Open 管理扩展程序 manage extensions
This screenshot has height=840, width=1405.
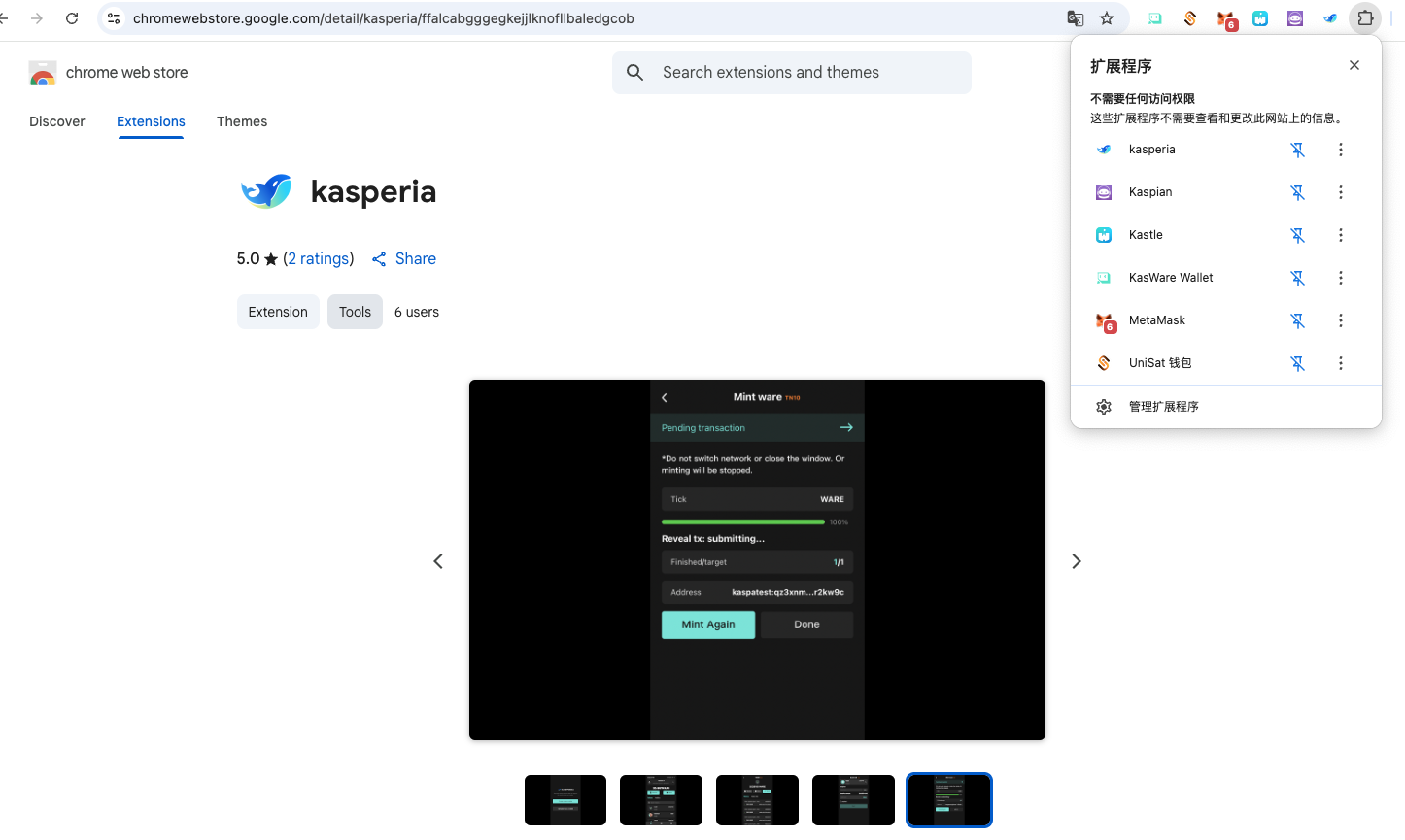(1226, 407)
